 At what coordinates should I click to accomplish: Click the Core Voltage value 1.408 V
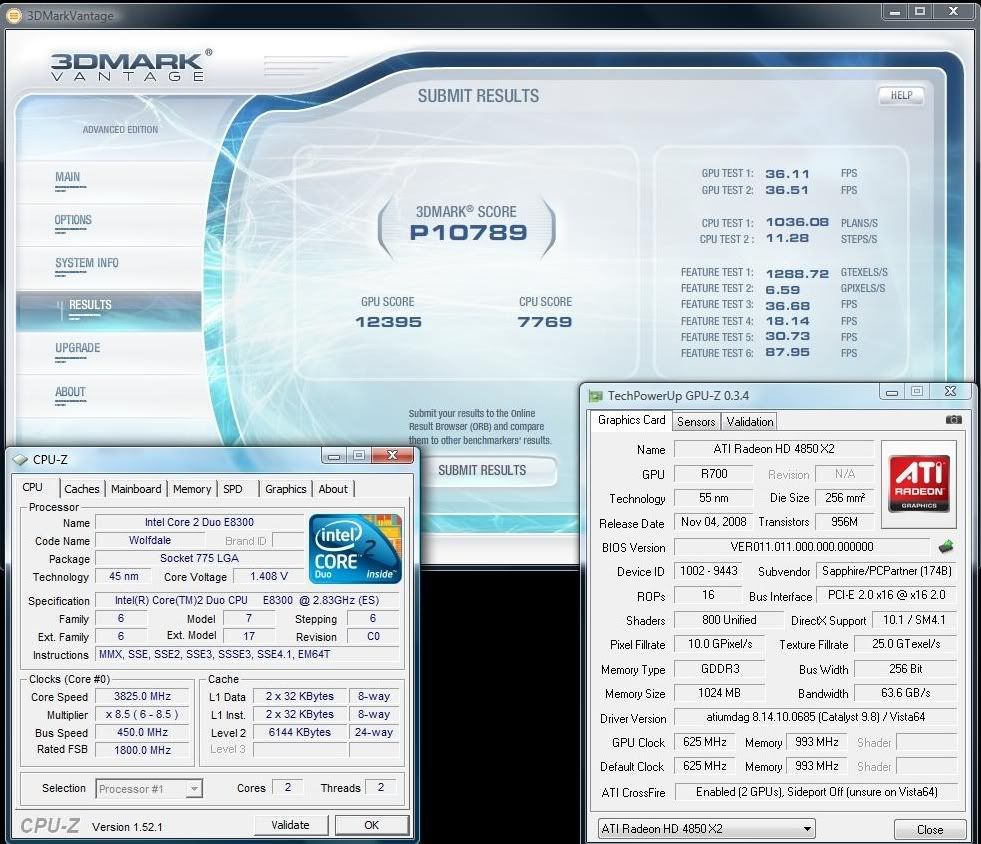(x=269, y=576)
